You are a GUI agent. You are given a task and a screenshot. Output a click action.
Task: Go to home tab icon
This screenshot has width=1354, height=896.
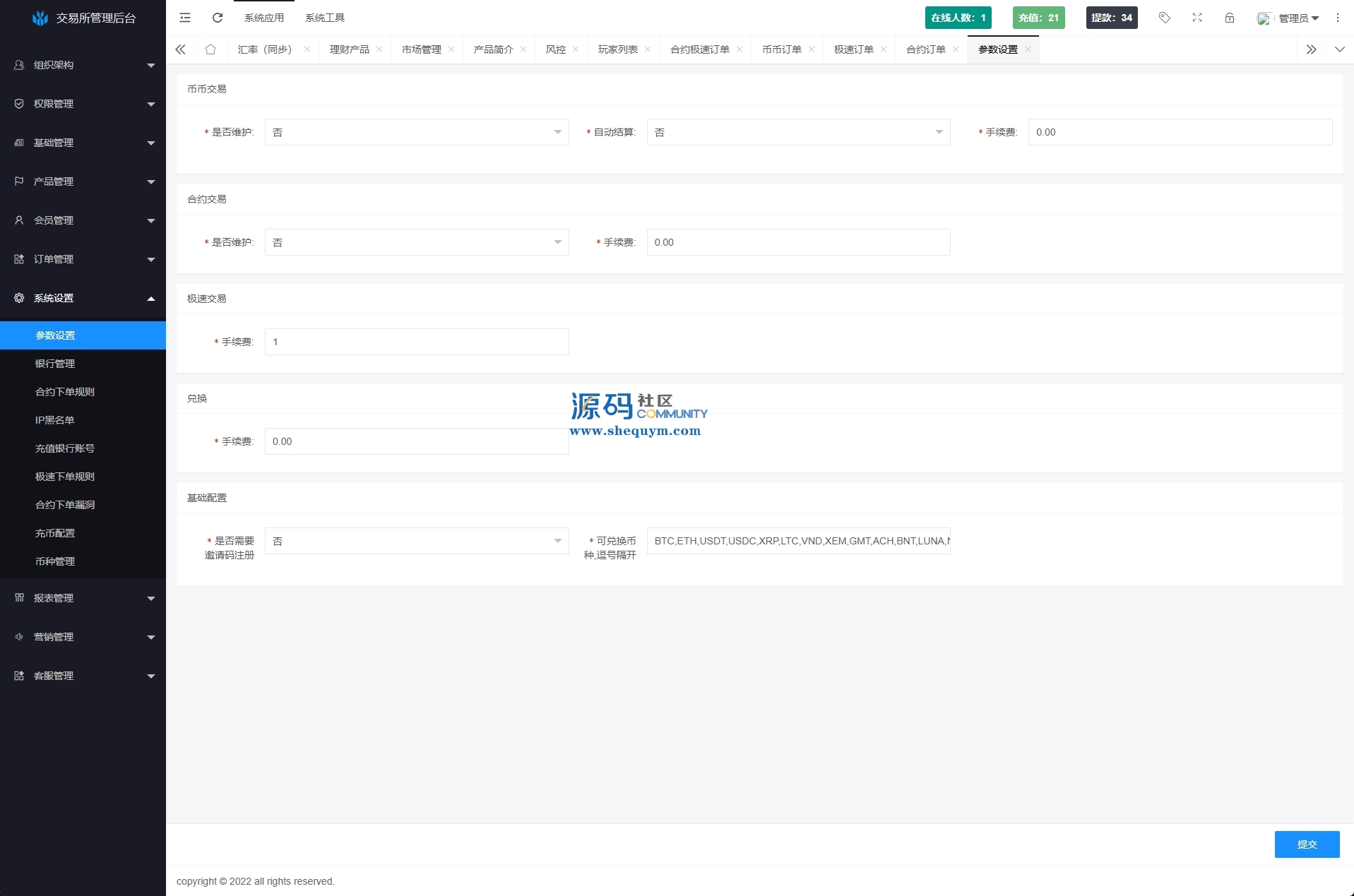pyautogui.click(x=210, y=49)
